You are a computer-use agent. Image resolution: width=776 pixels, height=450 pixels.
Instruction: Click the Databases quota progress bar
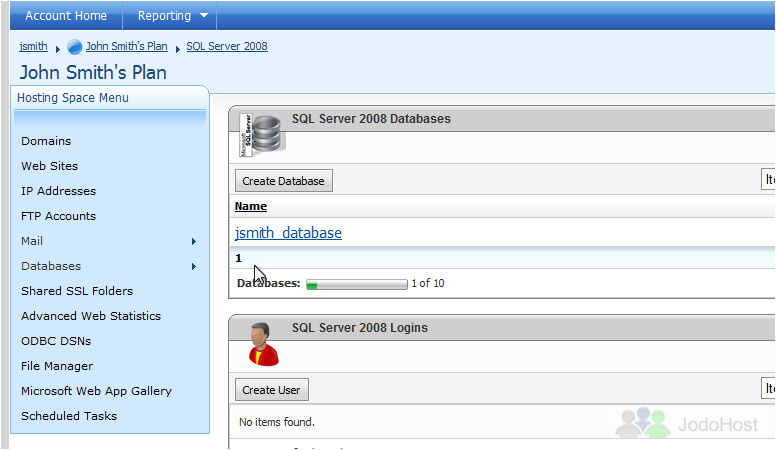pos(357,284)
